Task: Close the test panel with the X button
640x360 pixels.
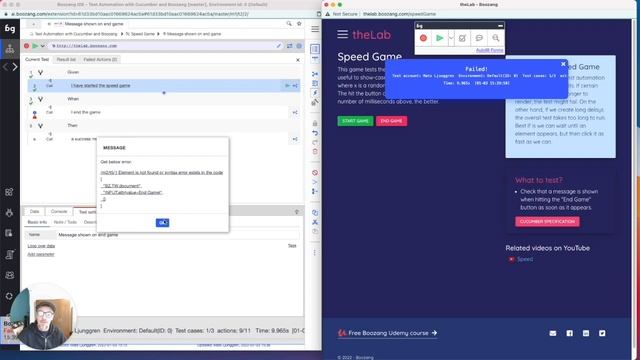Action: [298, 60]
